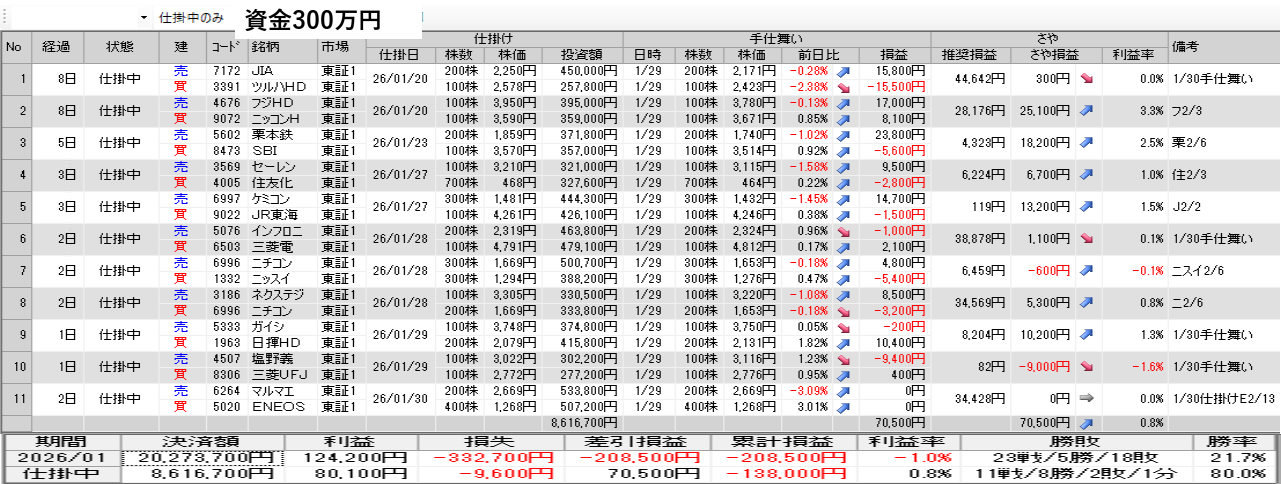
Task: Click the blue up arrow beside ENEOS's 前日比
Action: (x=843, y=407)
